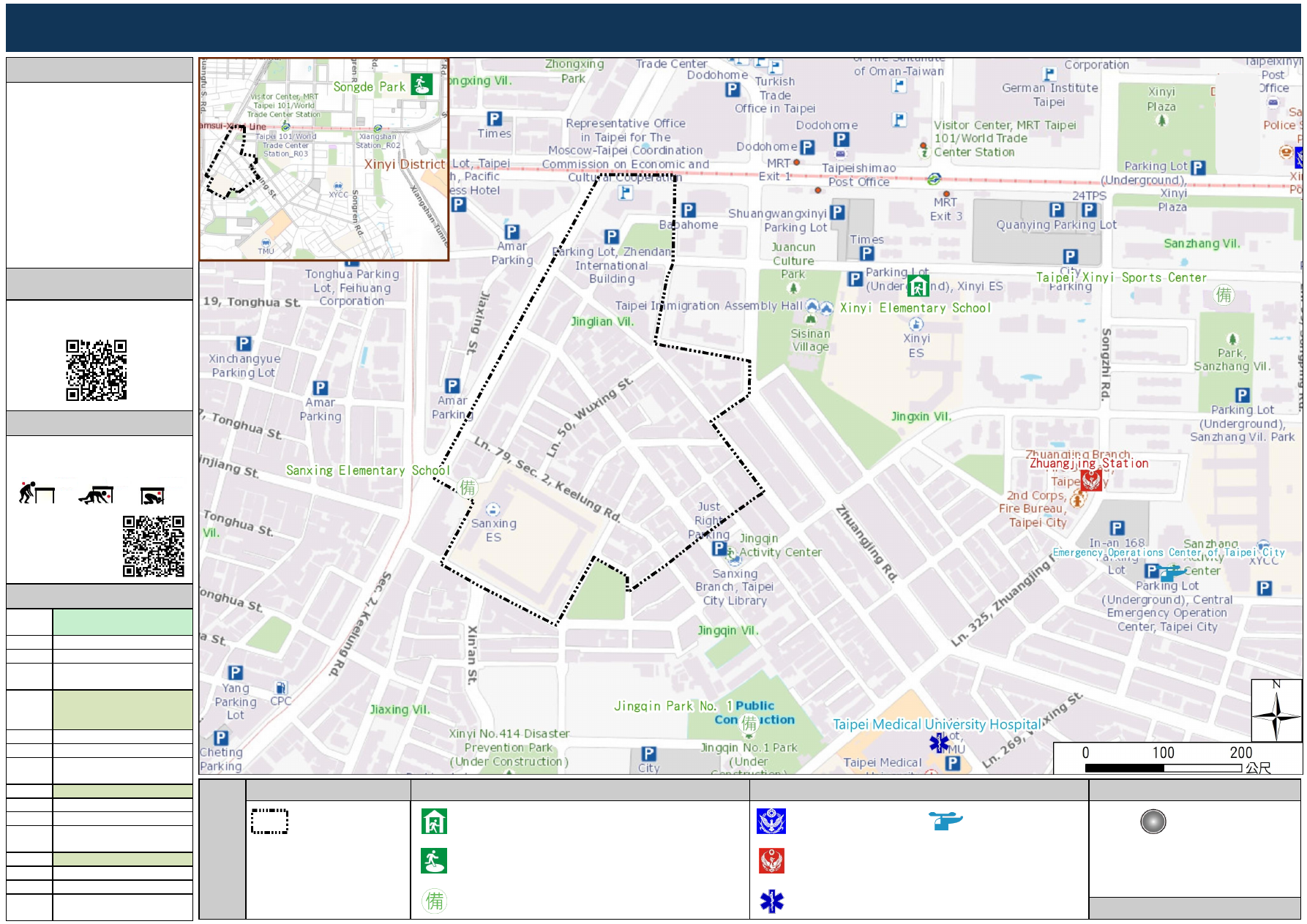This screenshot has width=1307, height=924.
Task: Click the lower QR code near pictograms
Action: click(x=153, y=546)
